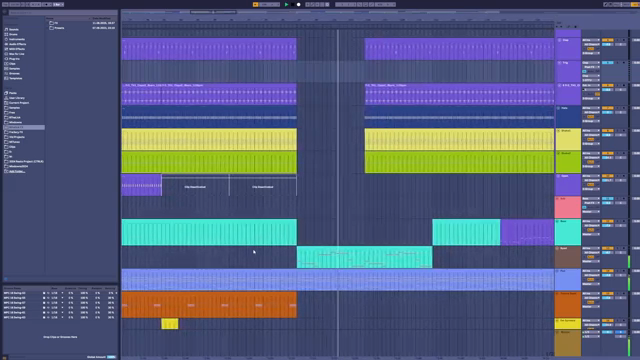Screen dimensions: 640x360
Task: Open the Packs place in browser
Action: point(13,93)
